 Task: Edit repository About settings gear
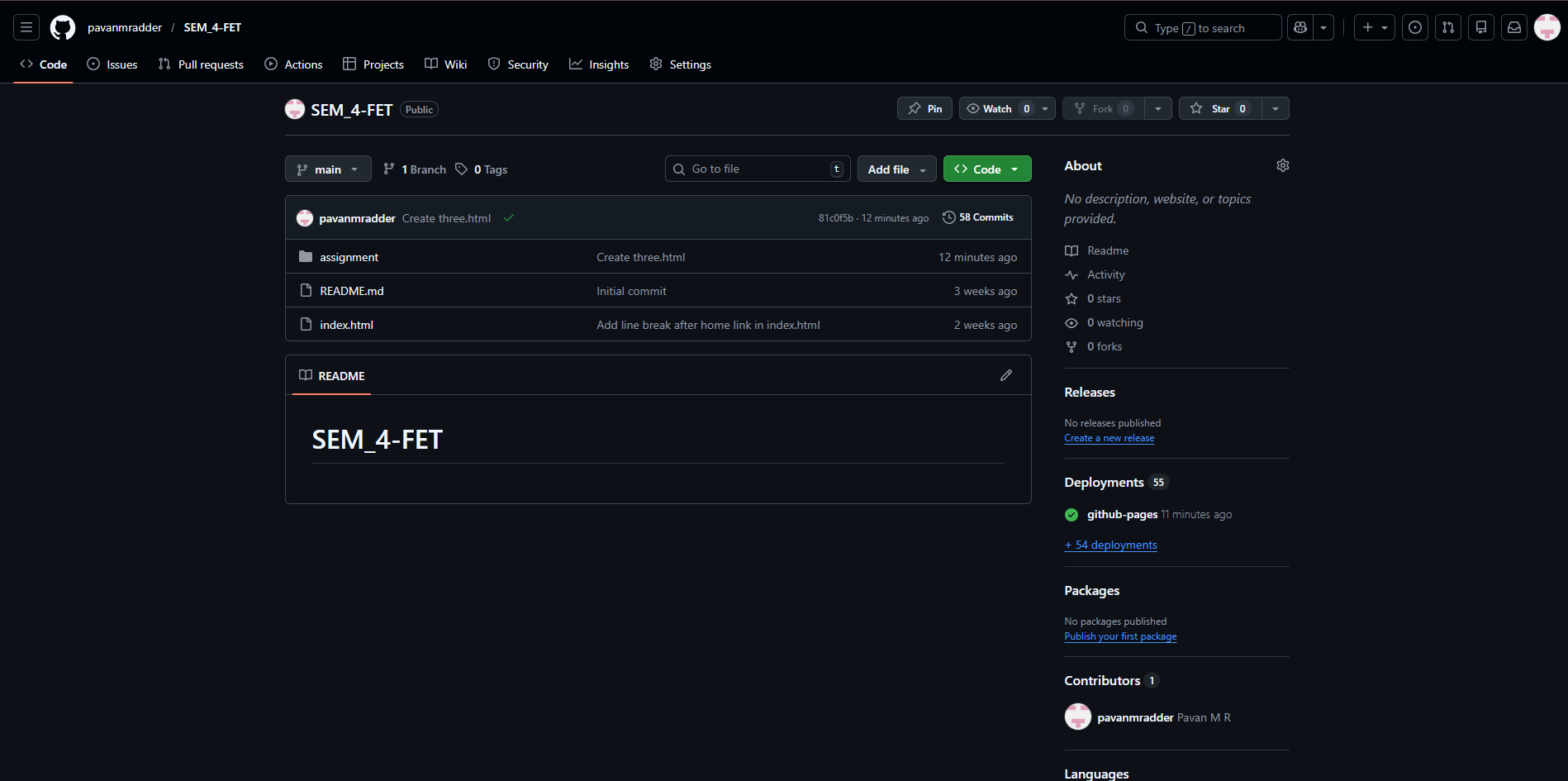coord(1282,165)
